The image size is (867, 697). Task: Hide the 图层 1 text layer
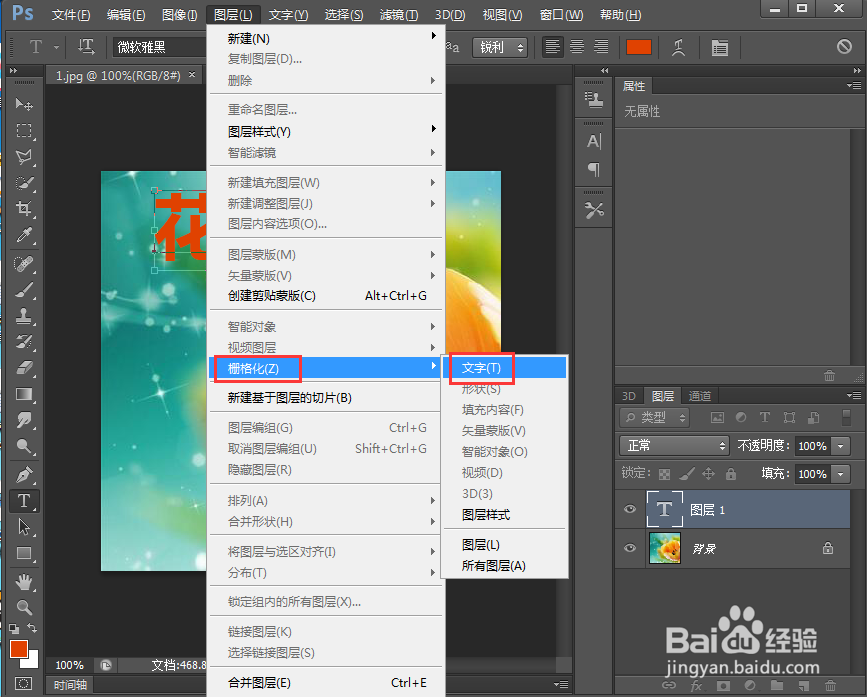[629, 509]
